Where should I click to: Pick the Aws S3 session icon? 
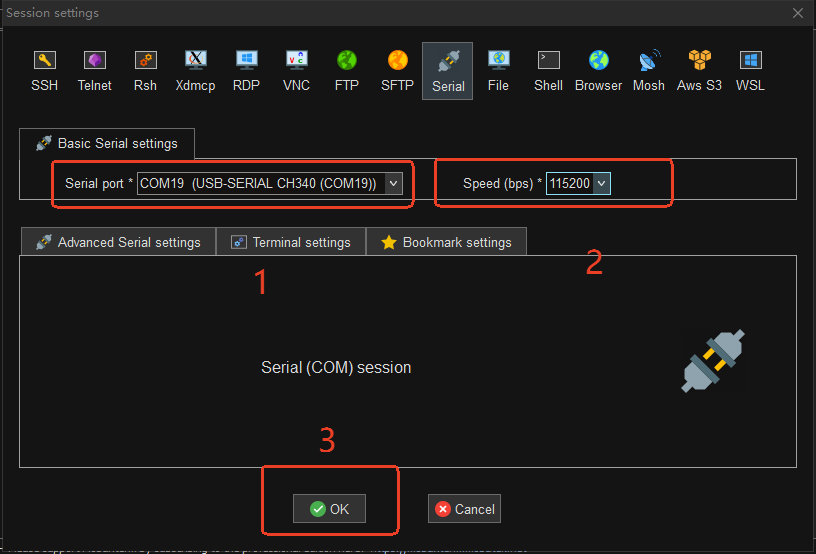pyautogui.click(x=699, y=71)
